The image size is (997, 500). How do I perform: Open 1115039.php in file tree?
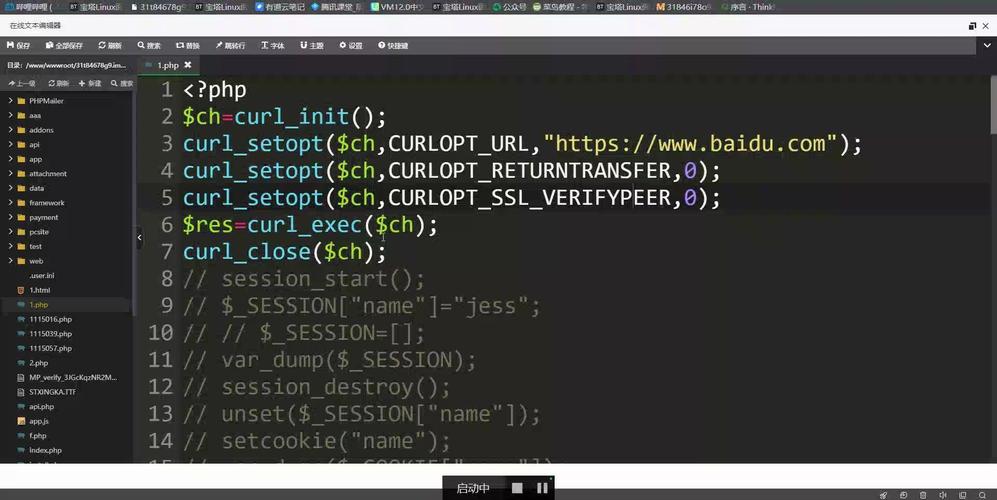point(50,334)
